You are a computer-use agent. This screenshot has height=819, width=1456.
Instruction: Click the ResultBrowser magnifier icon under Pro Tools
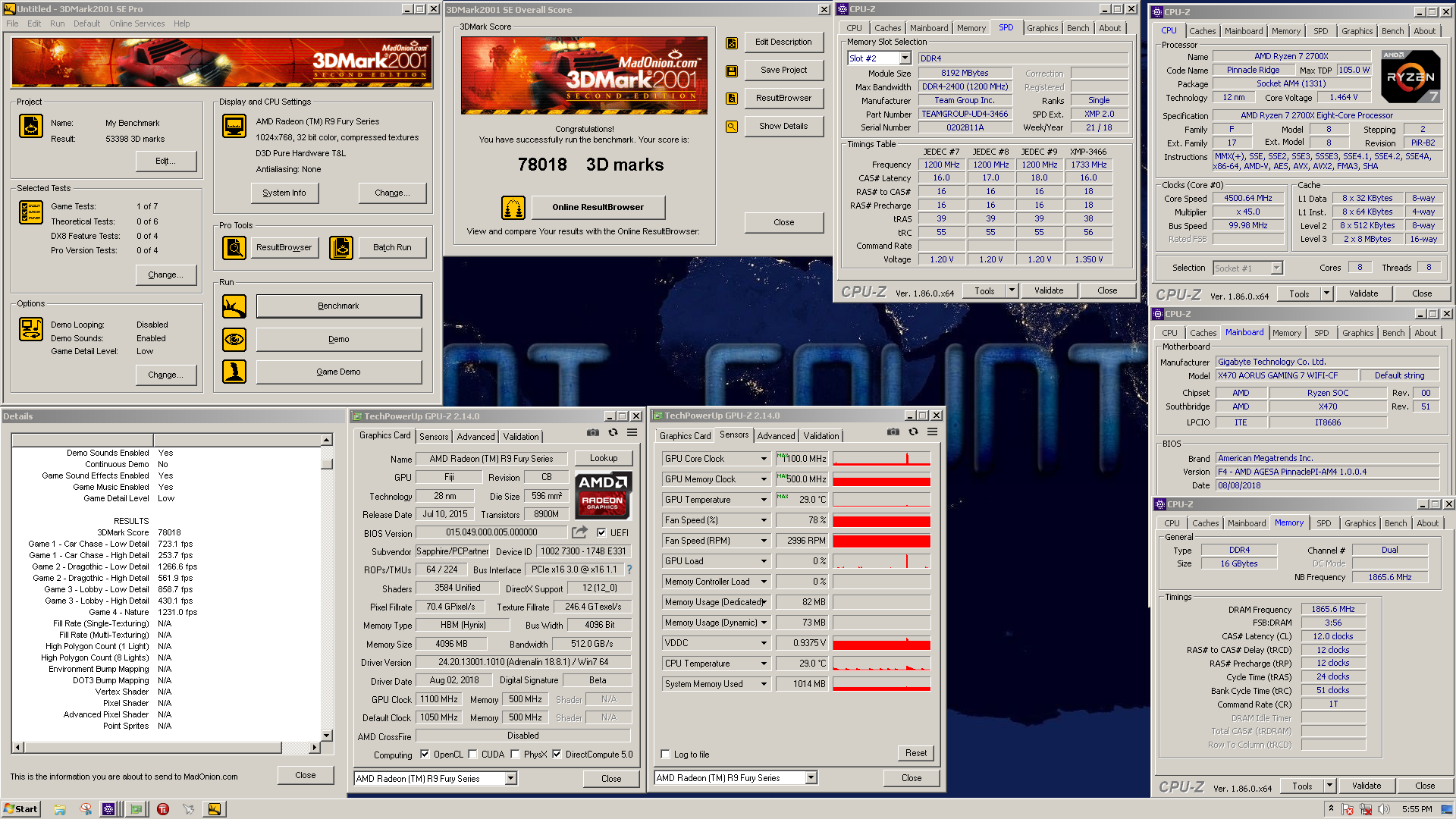pyautogui.click(x=234, y=248)
